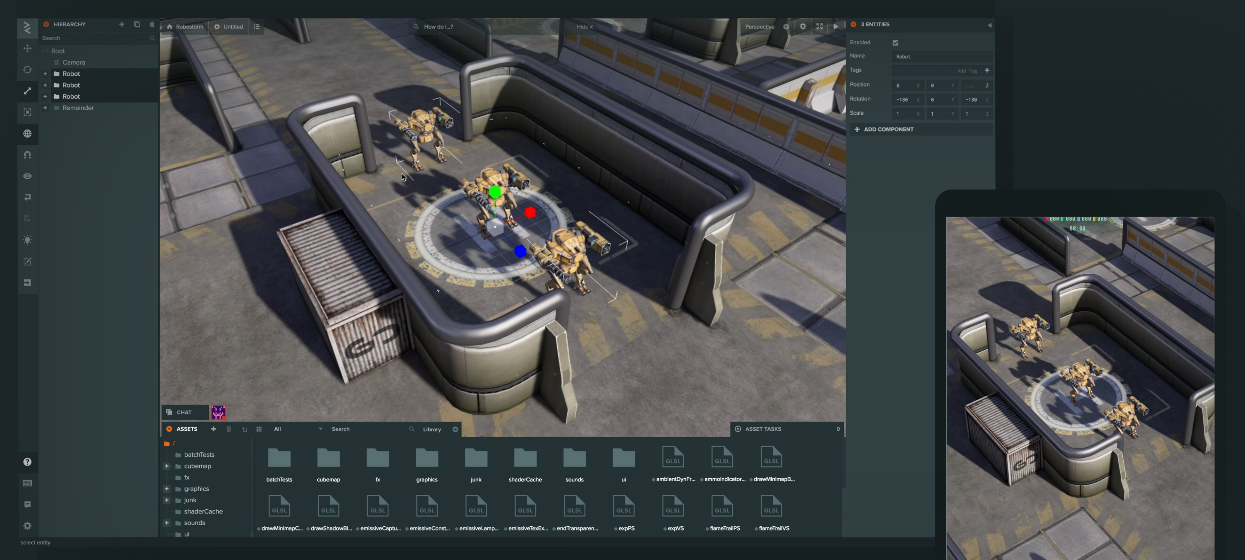Activate the Scale gizmo tool
The width and height of the screenshot is (1245, 560).
(27, 90)
